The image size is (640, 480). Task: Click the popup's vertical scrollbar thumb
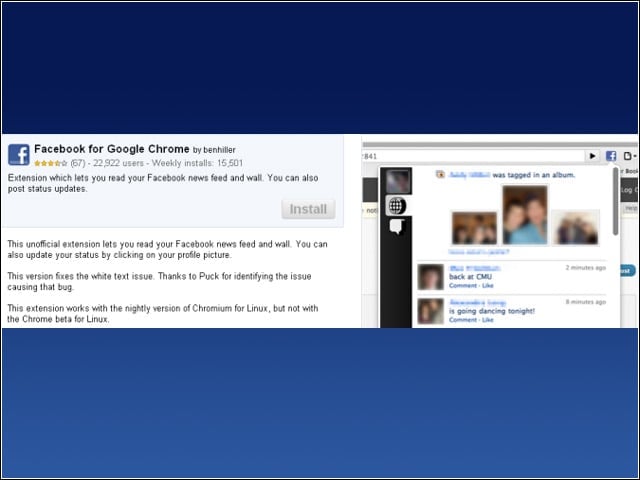pos(616,201)
